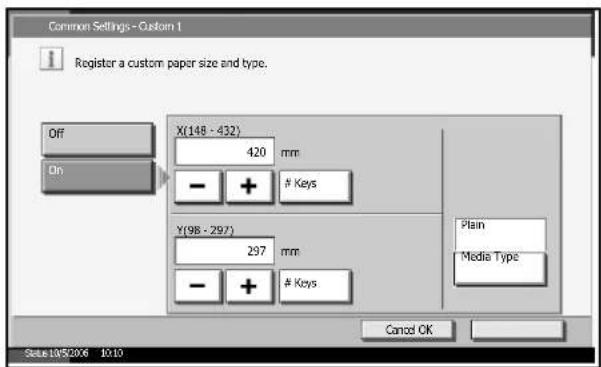The height and width of the screenshot is (367, 601).
Task: Click the mm unit beside Y value
Action: pos(290,252)
